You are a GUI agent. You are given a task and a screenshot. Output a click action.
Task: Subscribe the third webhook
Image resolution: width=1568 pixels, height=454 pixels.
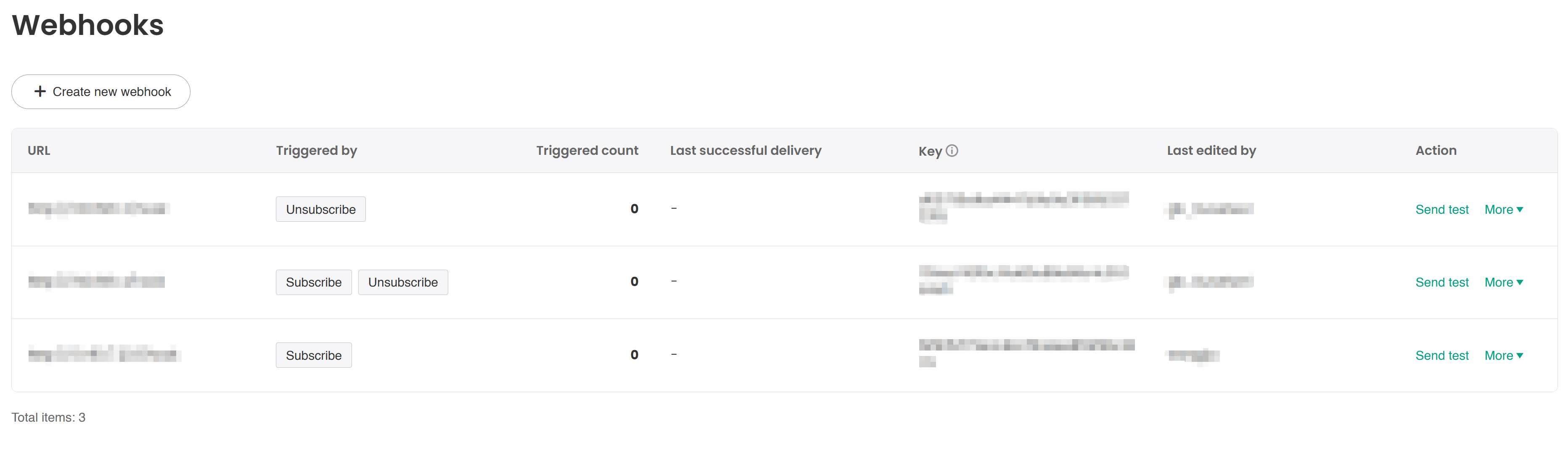tap(314, 355)
